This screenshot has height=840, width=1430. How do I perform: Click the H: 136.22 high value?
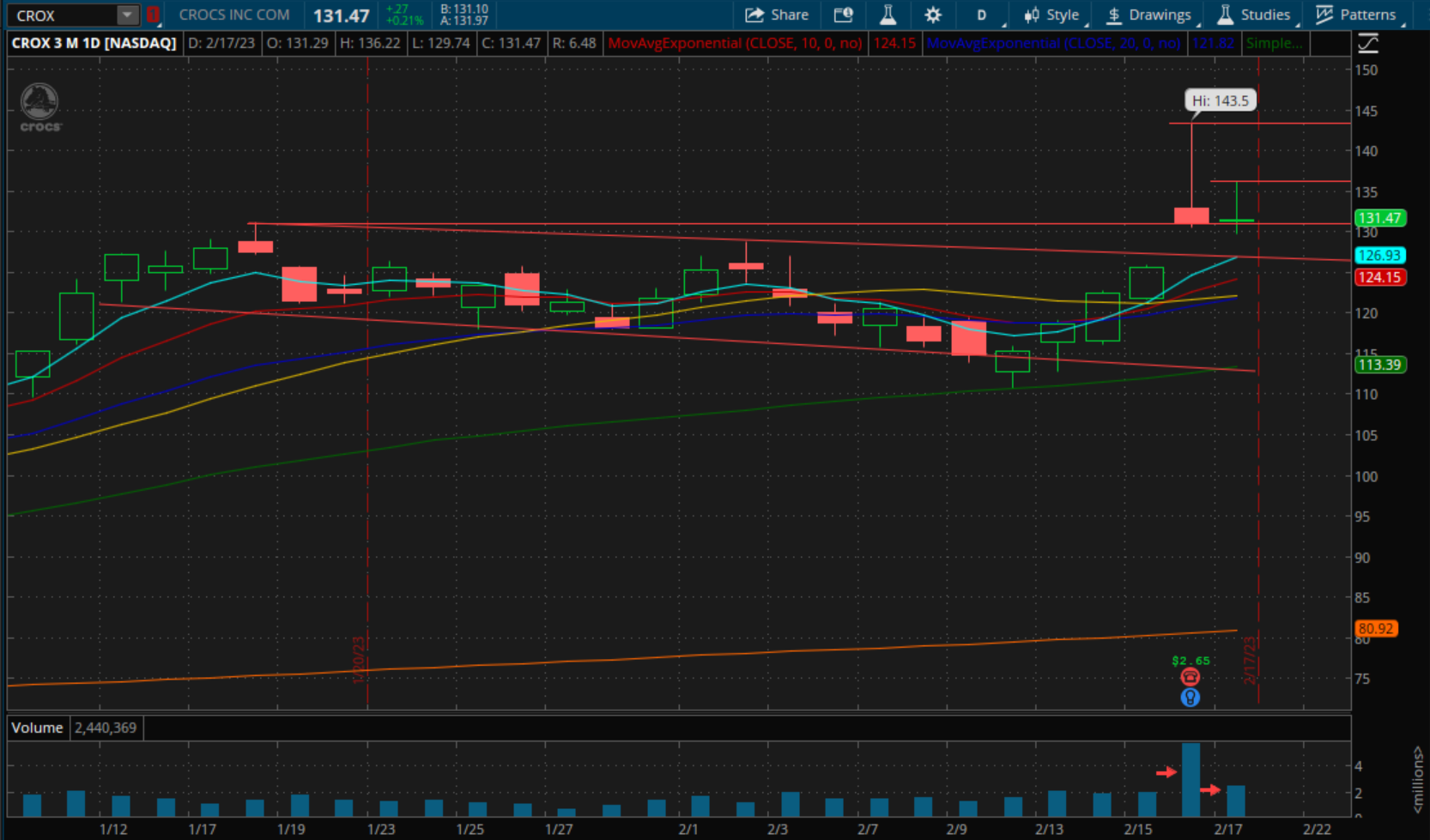370,43
